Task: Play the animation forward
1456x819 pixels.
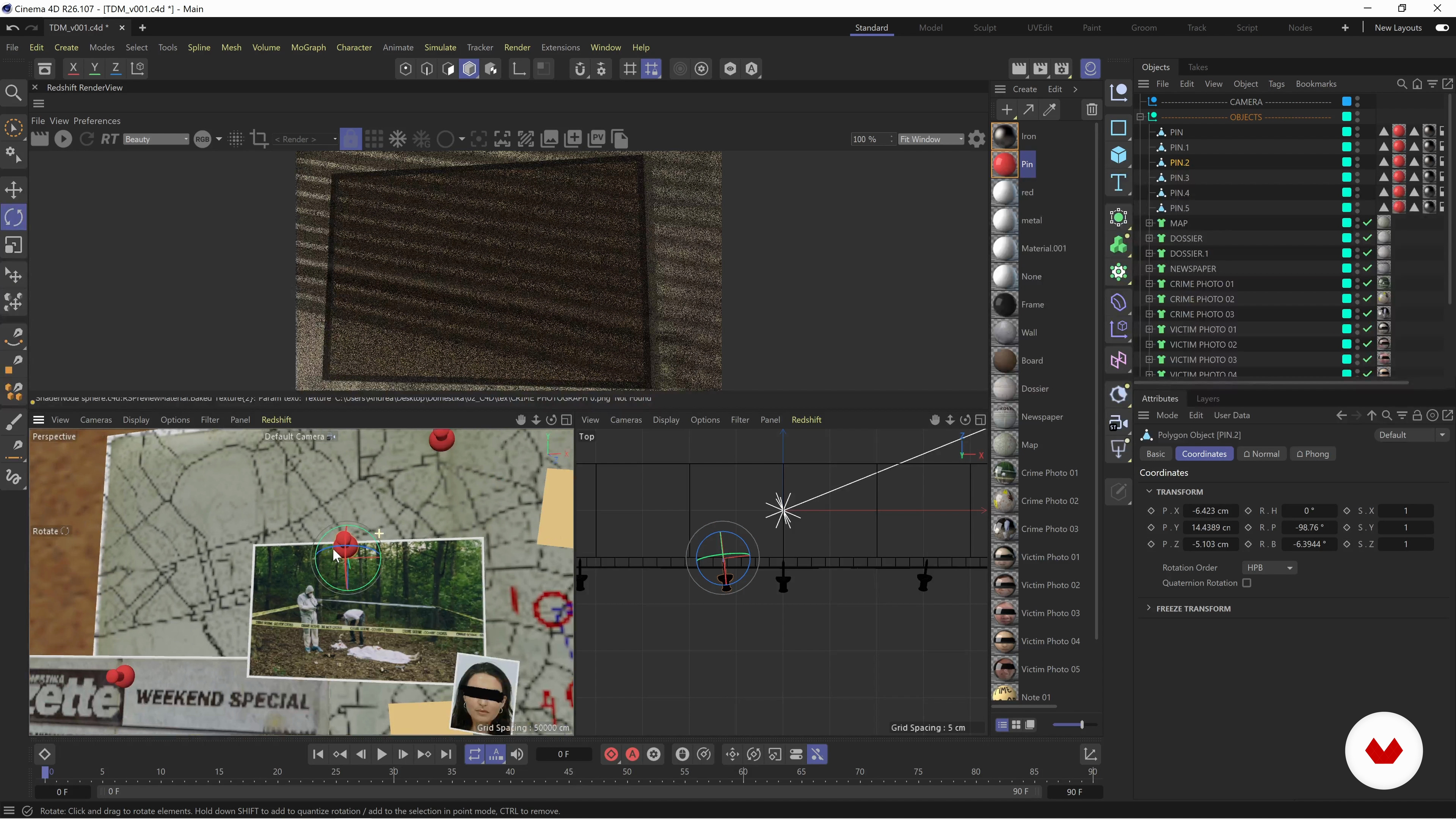Action: click(381, 755)
